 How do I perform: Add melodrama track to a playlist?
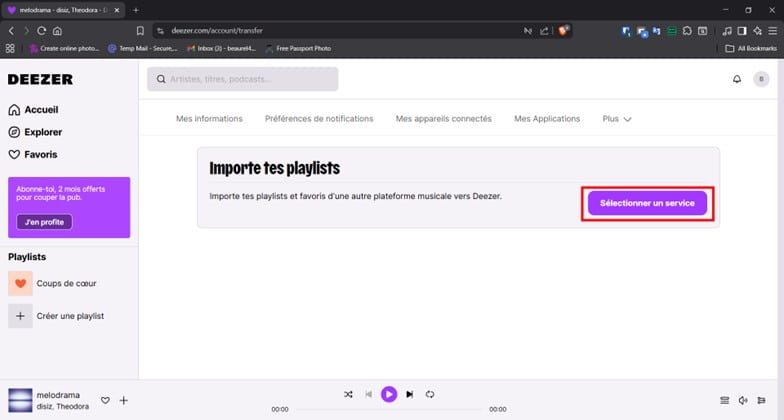coord(124,400)
